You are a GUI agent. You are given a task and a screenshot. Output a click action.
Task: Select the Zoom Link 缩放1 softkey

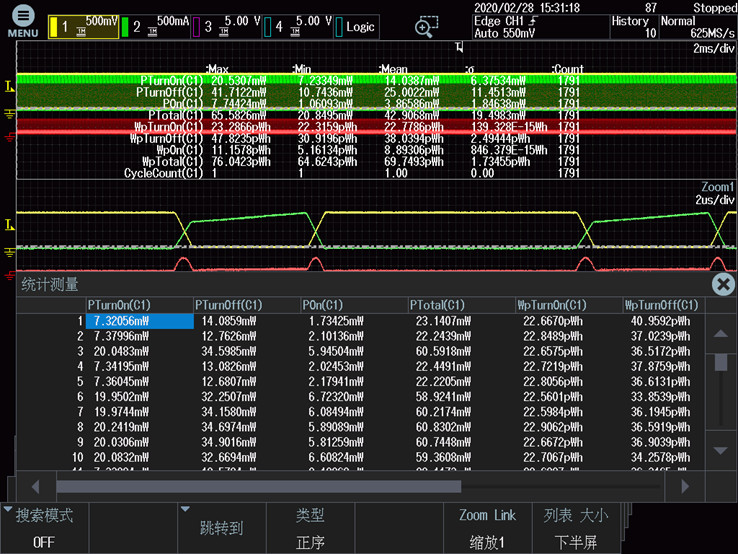487,528
